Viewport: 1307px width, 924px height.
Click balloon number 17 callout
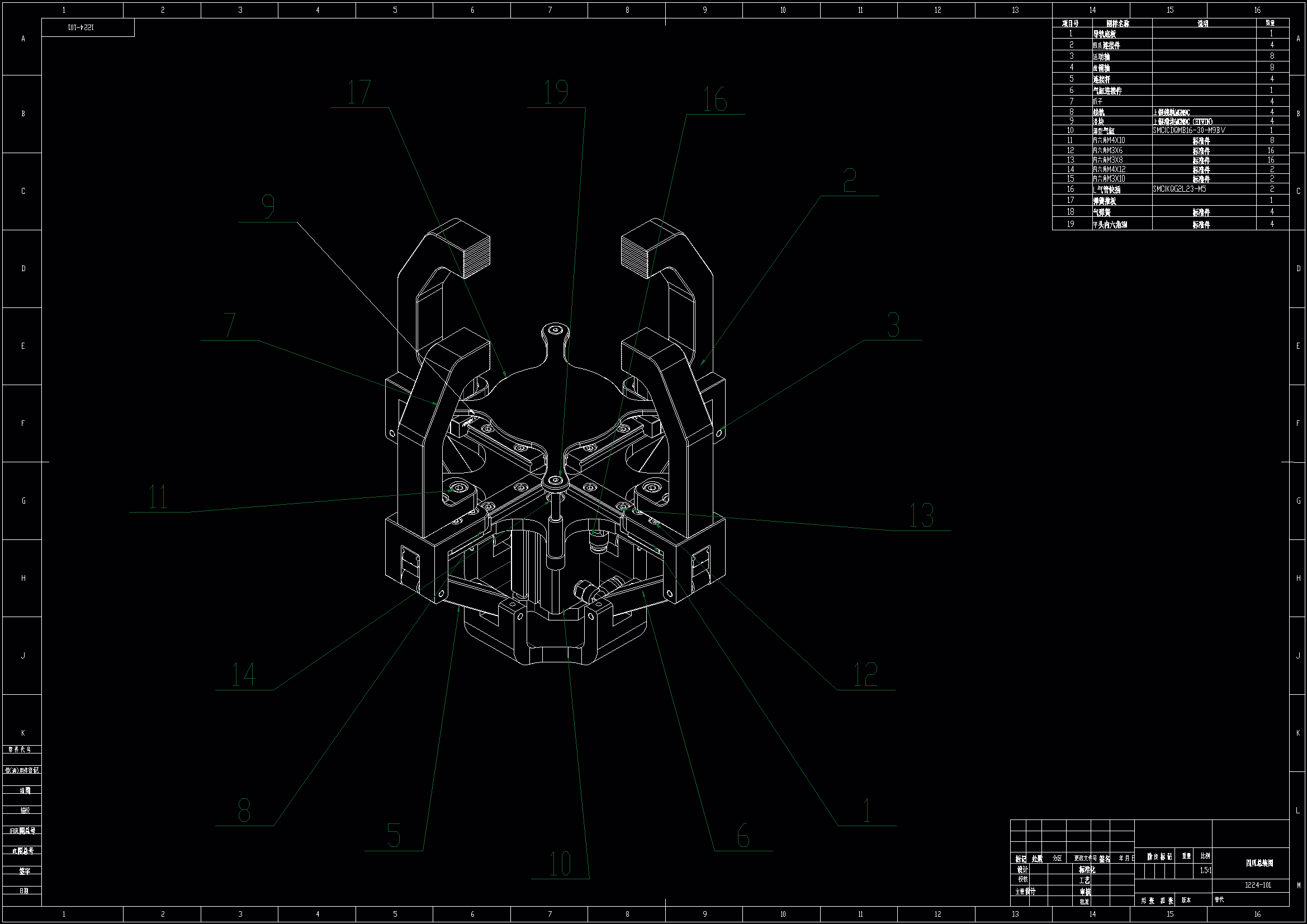[359, 93]
